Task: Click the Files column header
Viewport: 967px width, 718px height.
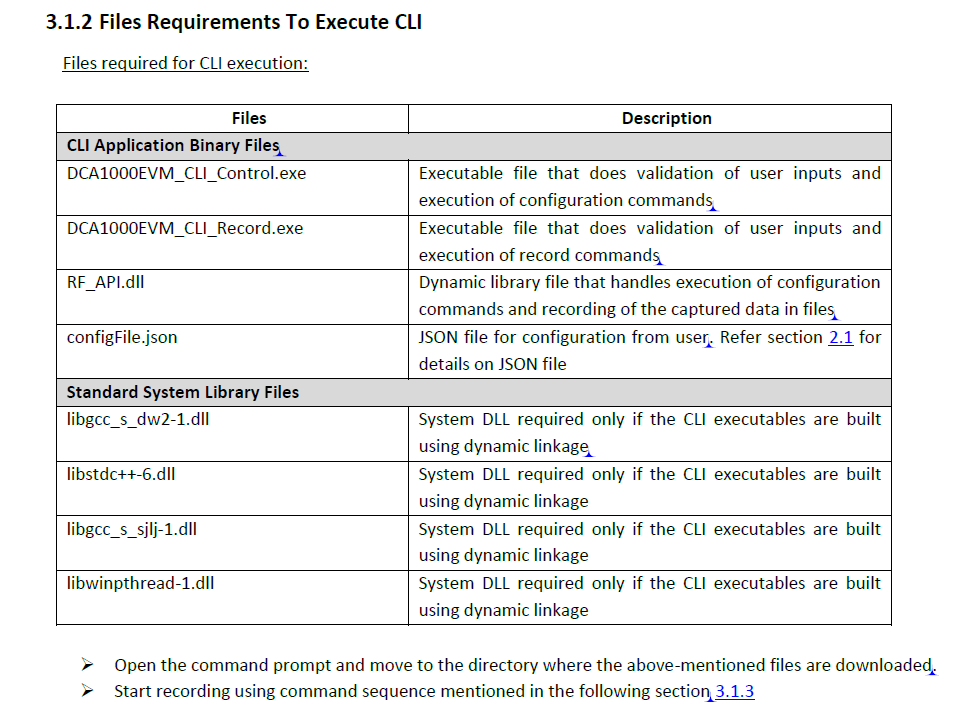Action: click(x=249, y=118)
